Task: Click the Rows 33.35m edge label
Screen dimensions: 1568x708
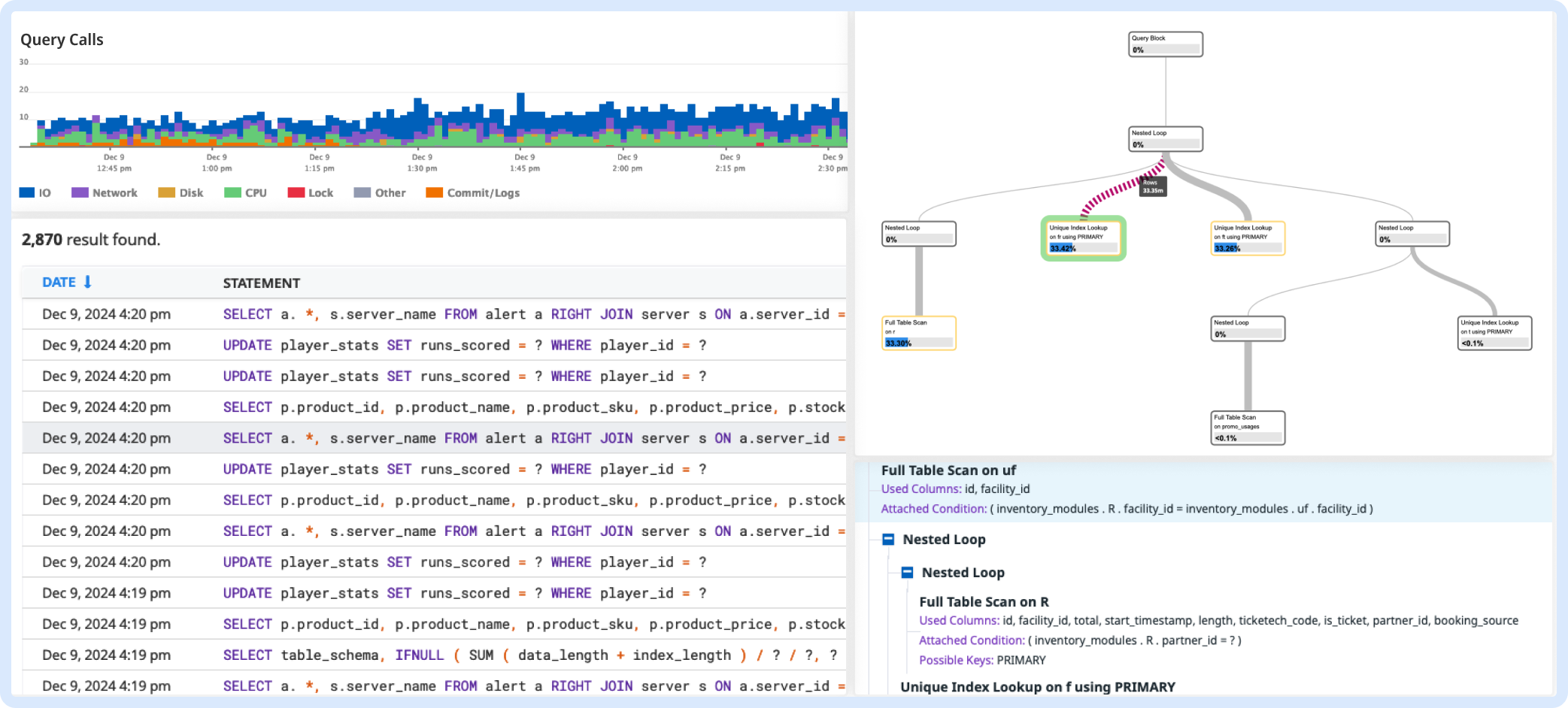Action: click(1153, 186)
